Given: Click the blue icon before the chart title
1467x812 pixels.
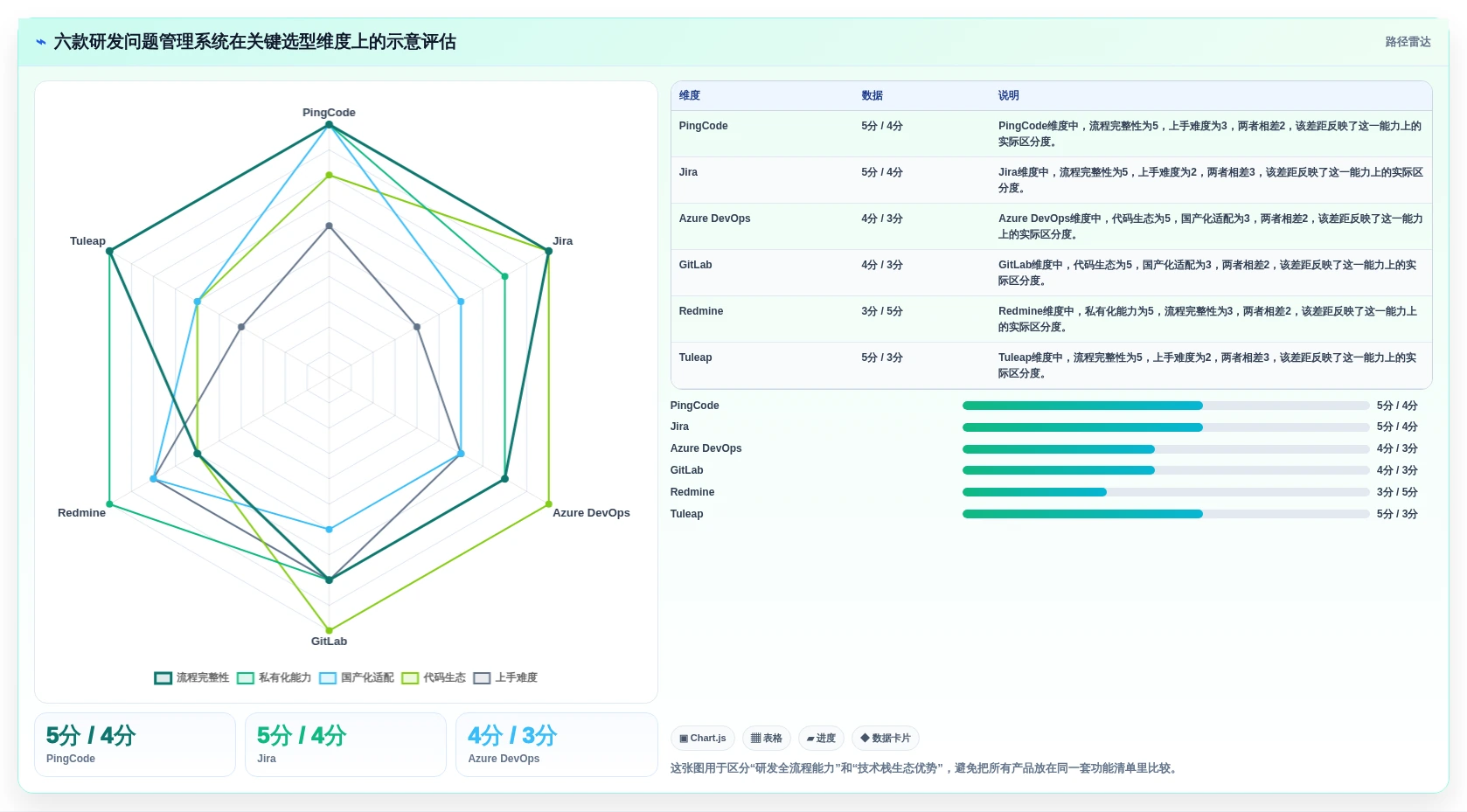Looking at the screenshot, I should (x=40, y=42).
